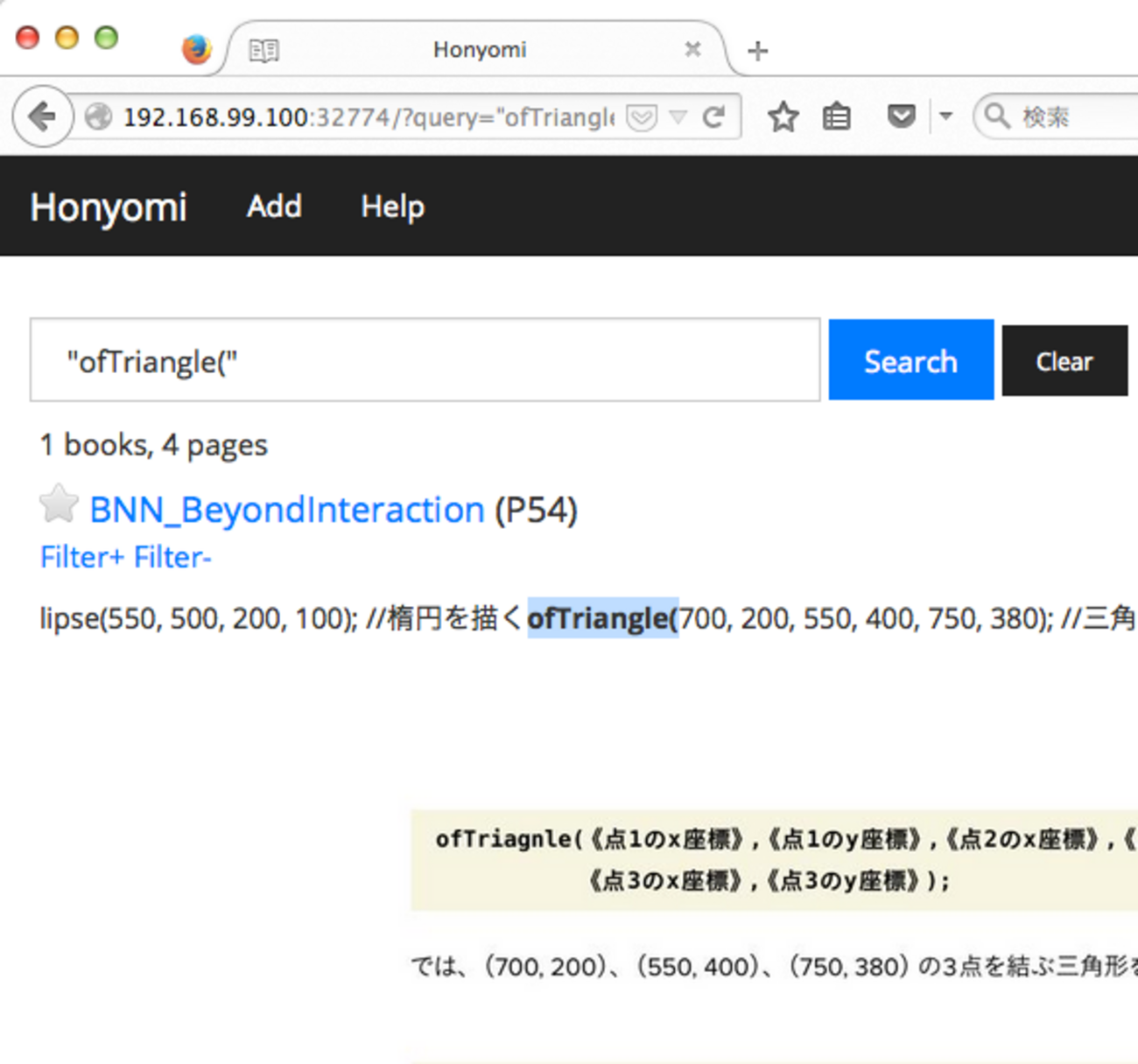Open the Add menu item
This screenshot has width=1138, height=1064.
point(274,207)
